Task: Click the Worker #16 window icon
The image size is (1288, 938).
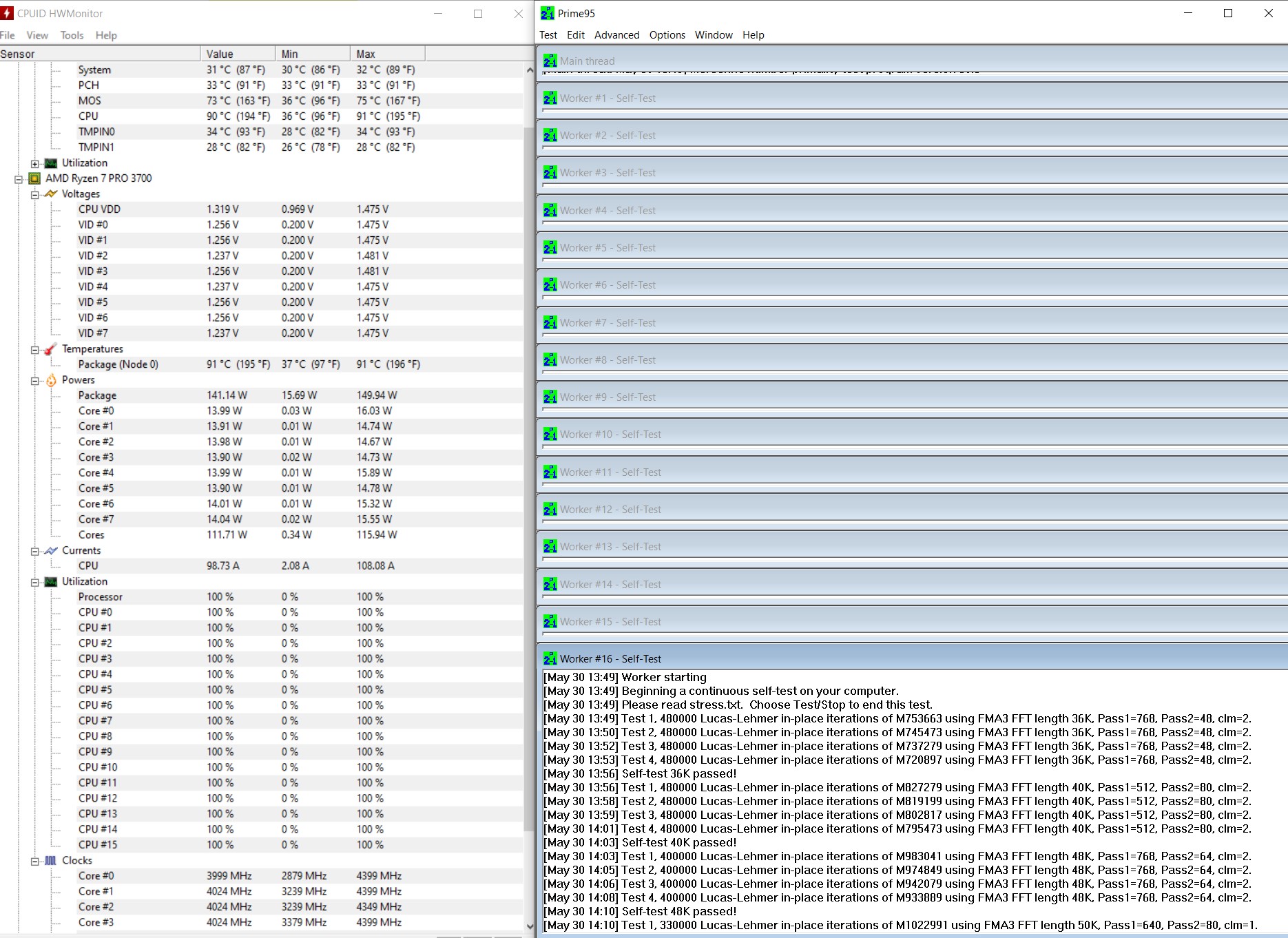Action: click(x=550, y=658)
